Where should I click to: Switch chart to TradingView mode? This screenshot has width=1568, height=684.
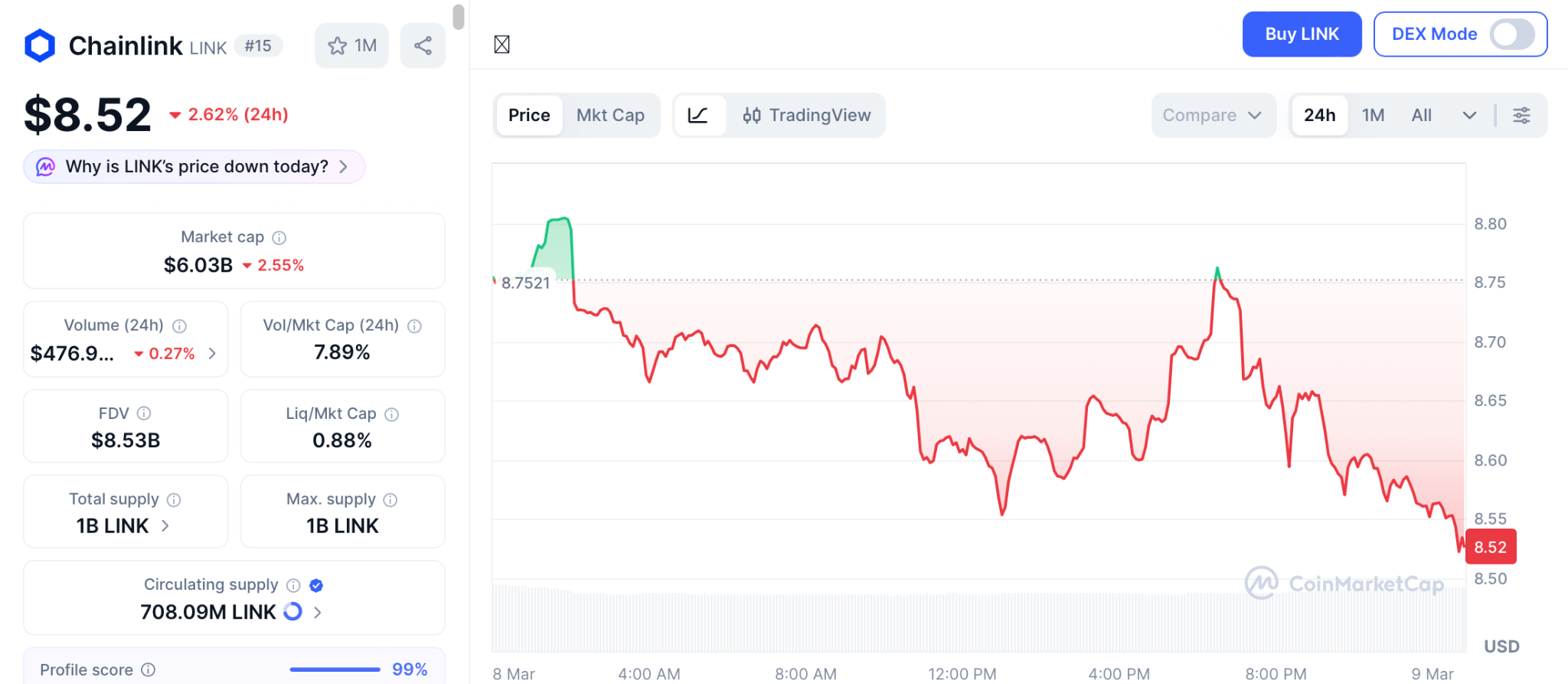(806, 116)
